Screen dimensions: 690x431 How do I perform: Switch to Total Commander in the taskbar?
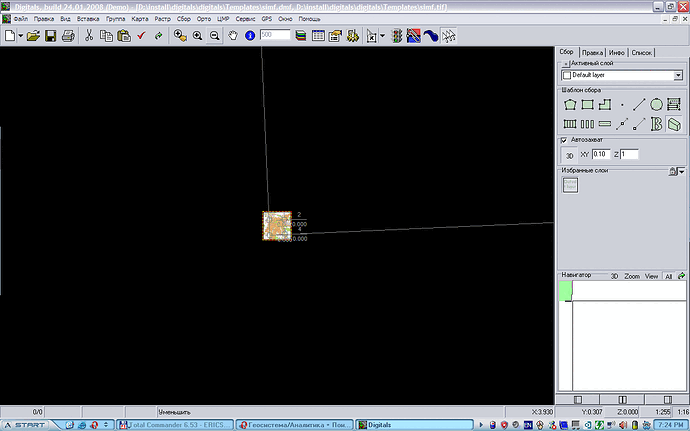coord(176,425)
